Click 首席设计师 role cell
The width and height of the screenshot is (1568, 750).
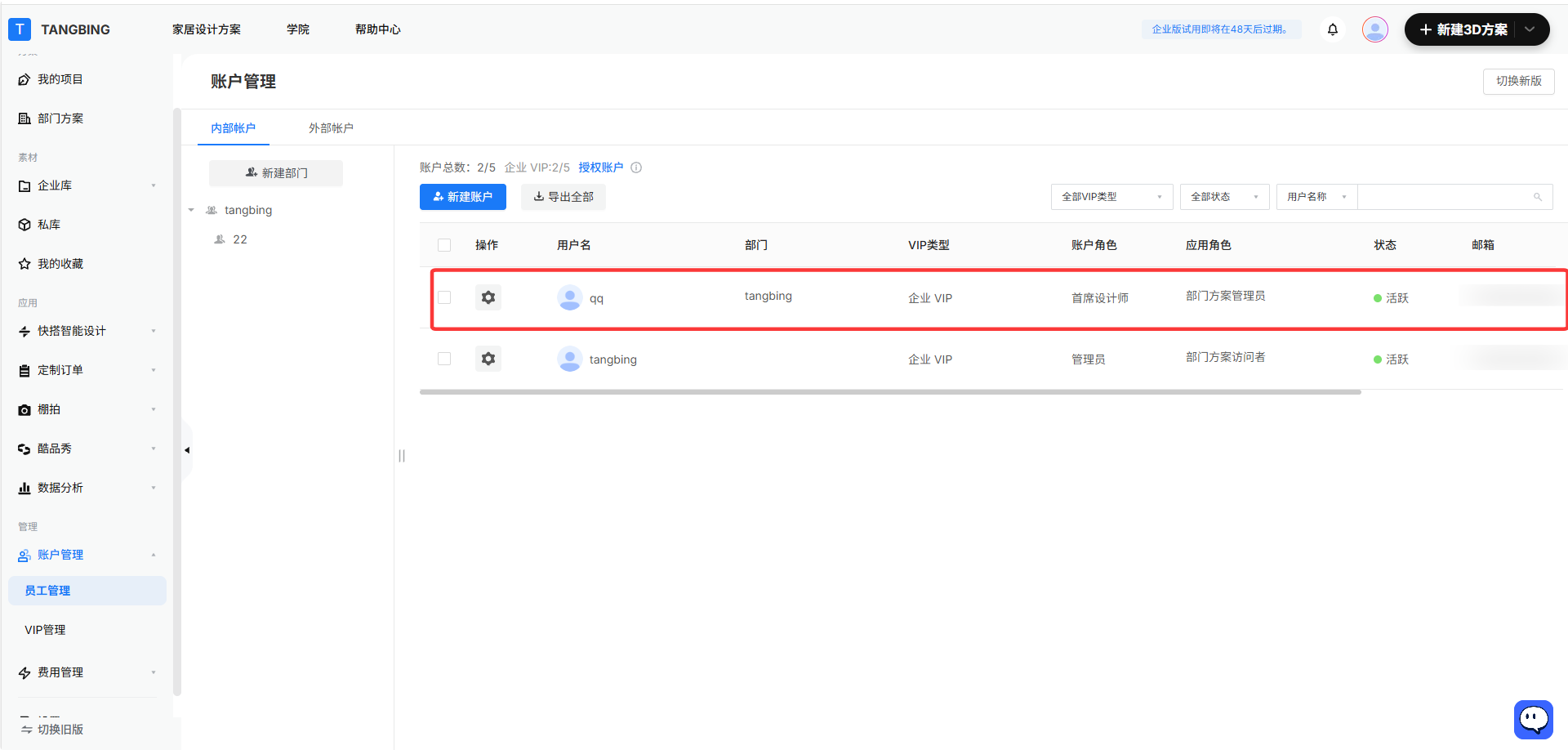click(1099, 298)
